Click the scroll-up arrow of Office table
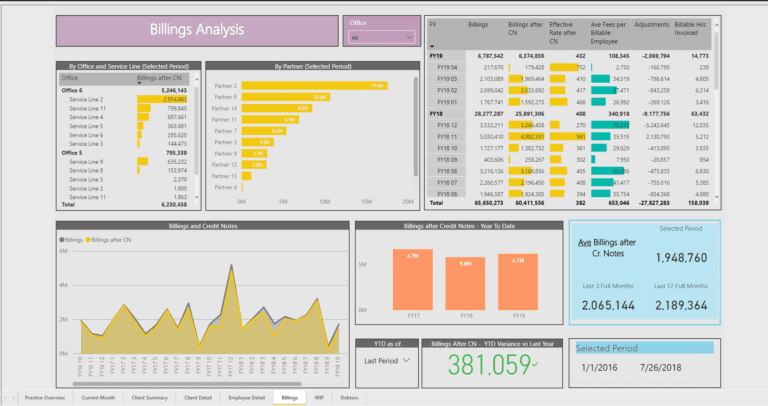Screen dimensions: 768x406 coord(197,78)
